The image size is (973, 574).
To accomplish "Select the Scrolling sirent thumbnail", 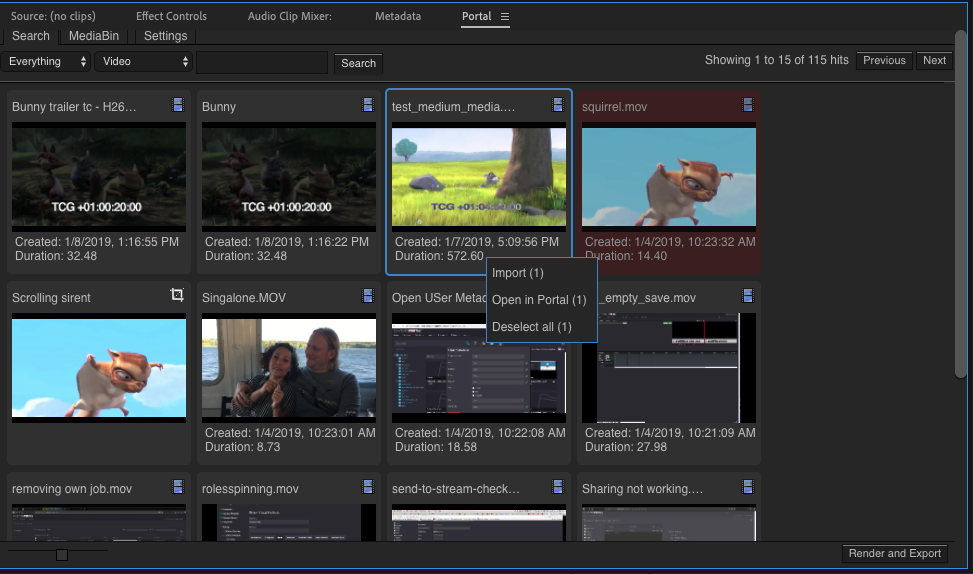I will [x=99, y=368].
